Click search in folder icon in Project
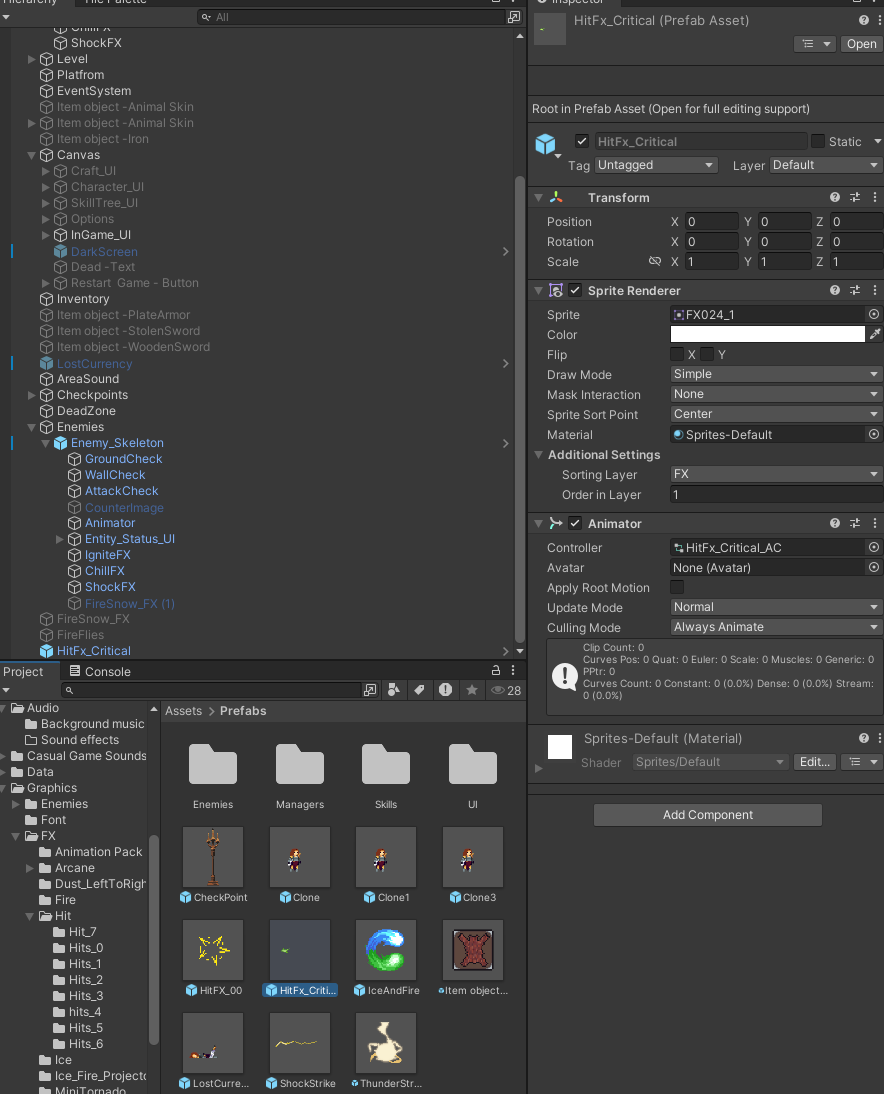This screenshot has width=884, height=1094. (x=370, y=690)
